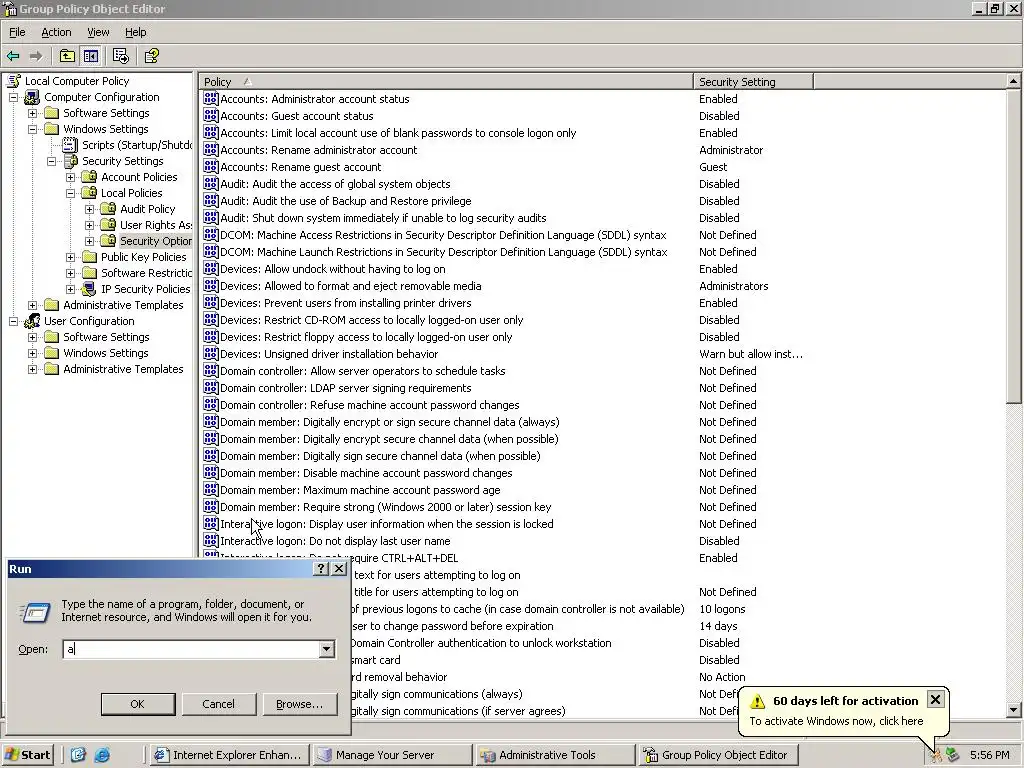Click the vertical scrollbar up arrow
The height and width of the screenshot is (768, 1024).
pyautogui.click(x=1014, y=81)
